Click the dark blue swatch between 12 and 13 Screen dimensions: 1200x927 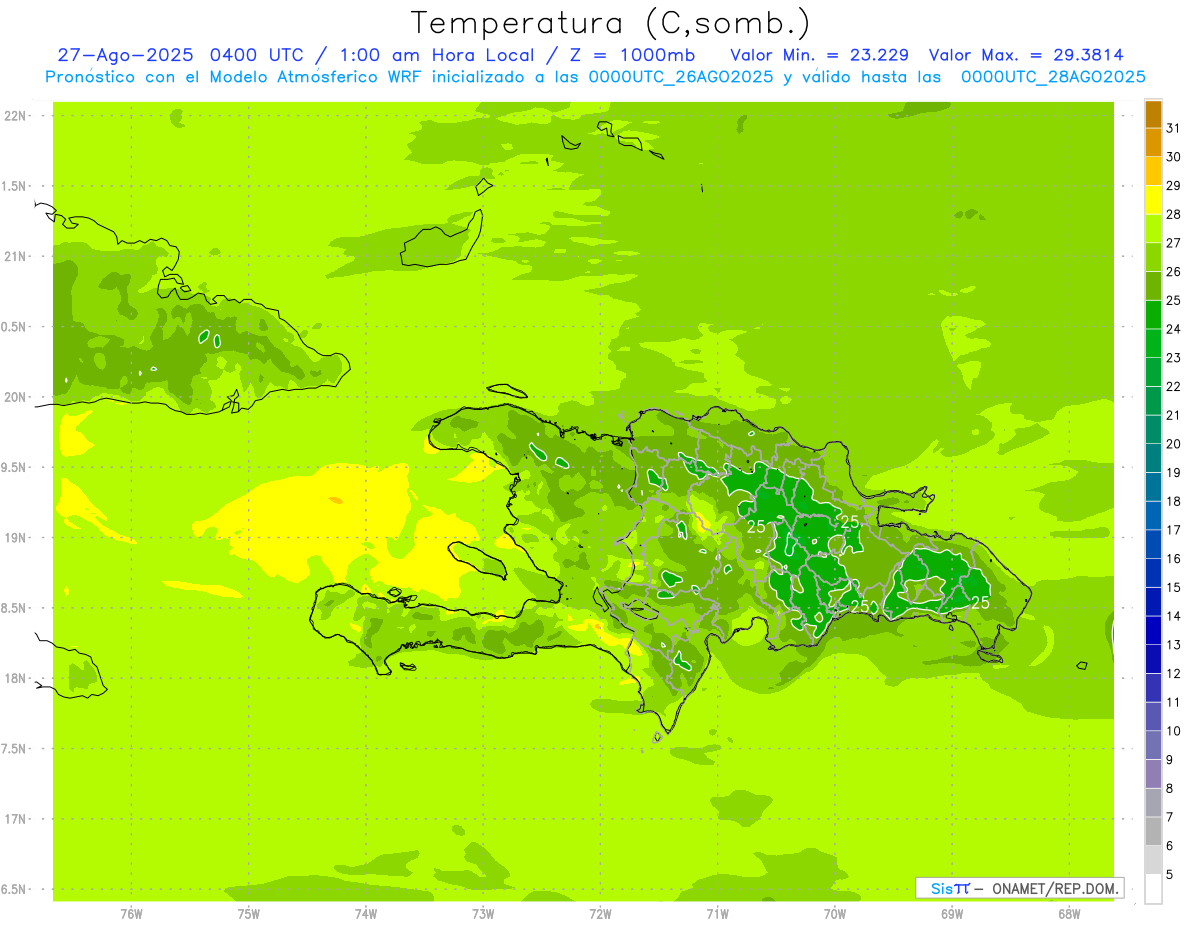(1153, 660)
